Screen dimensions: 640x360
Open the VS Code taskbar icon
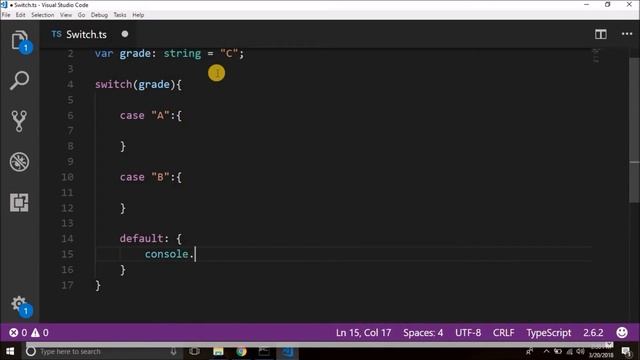coord(288,351)
